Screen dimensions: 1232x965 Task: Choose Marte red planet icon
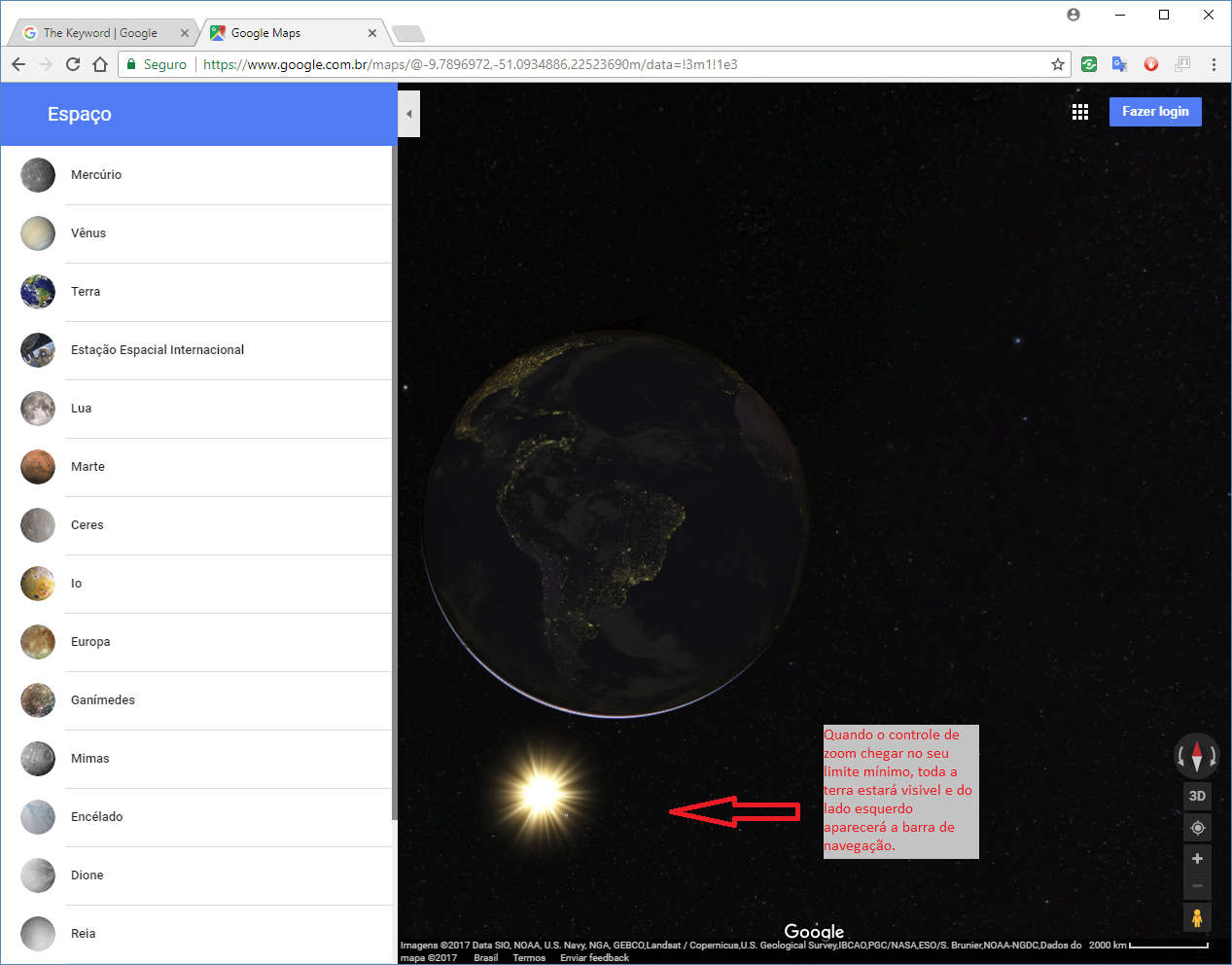click(38, 467)
